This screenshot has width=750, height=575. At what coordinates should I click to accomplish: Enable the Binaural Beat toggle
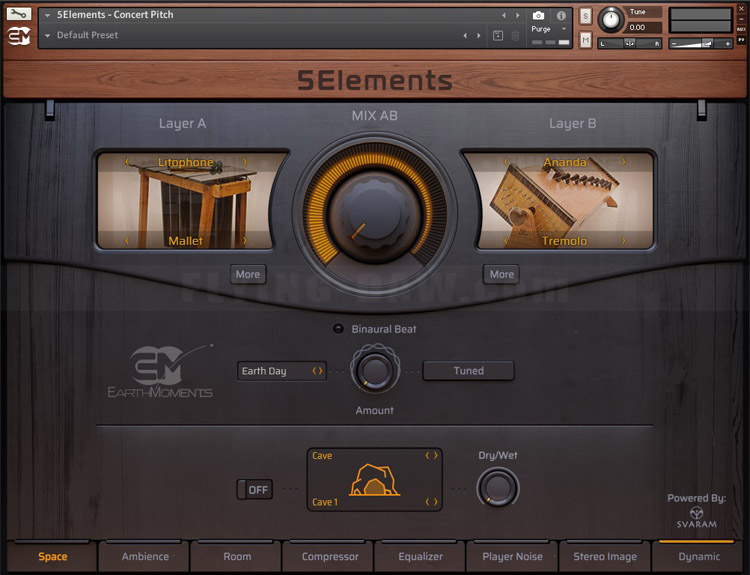click(x=338, y=329)
